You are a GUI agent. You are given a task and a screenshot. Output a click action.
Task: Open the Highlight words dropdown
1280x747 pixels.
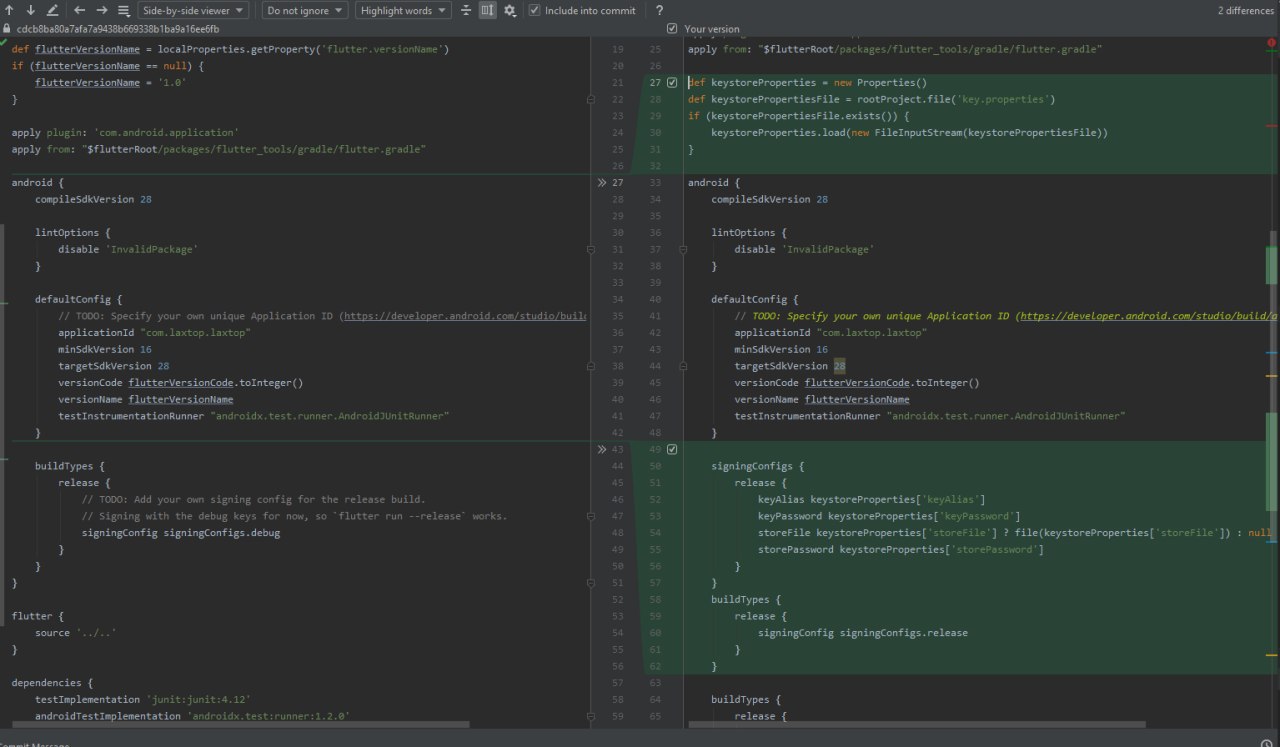pyautogui.click(x=403, y=10)
